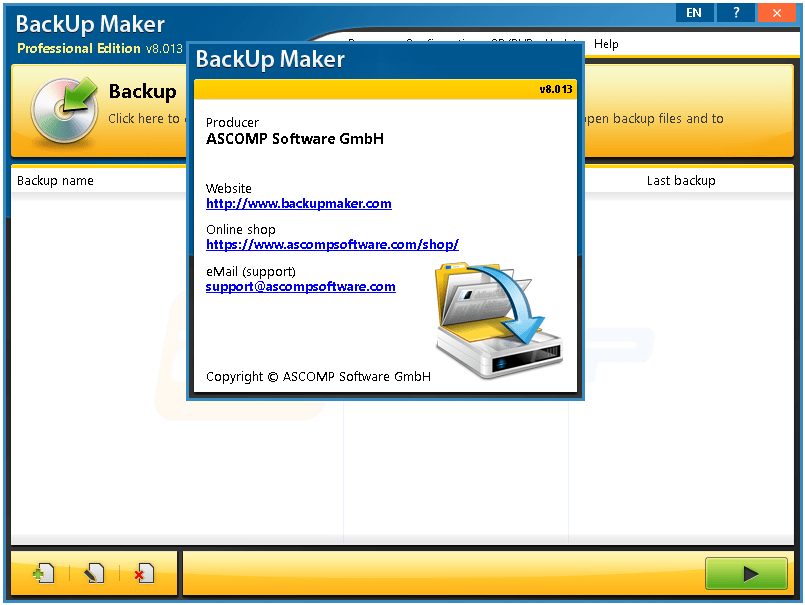Screen dimensions: 805x605
Task: Click the support email address link
Action: point(300,287)
